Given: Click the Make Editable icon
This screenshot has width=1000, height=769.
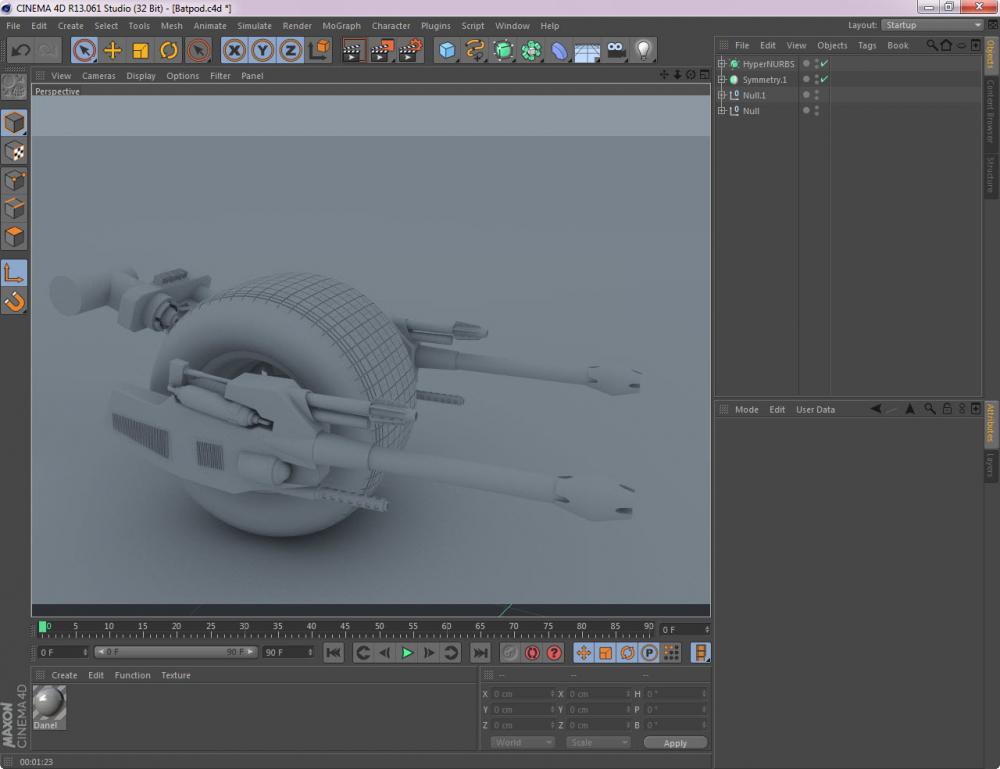Looking at the screenshot, I should pyautogui.click(x=14, y=87).
